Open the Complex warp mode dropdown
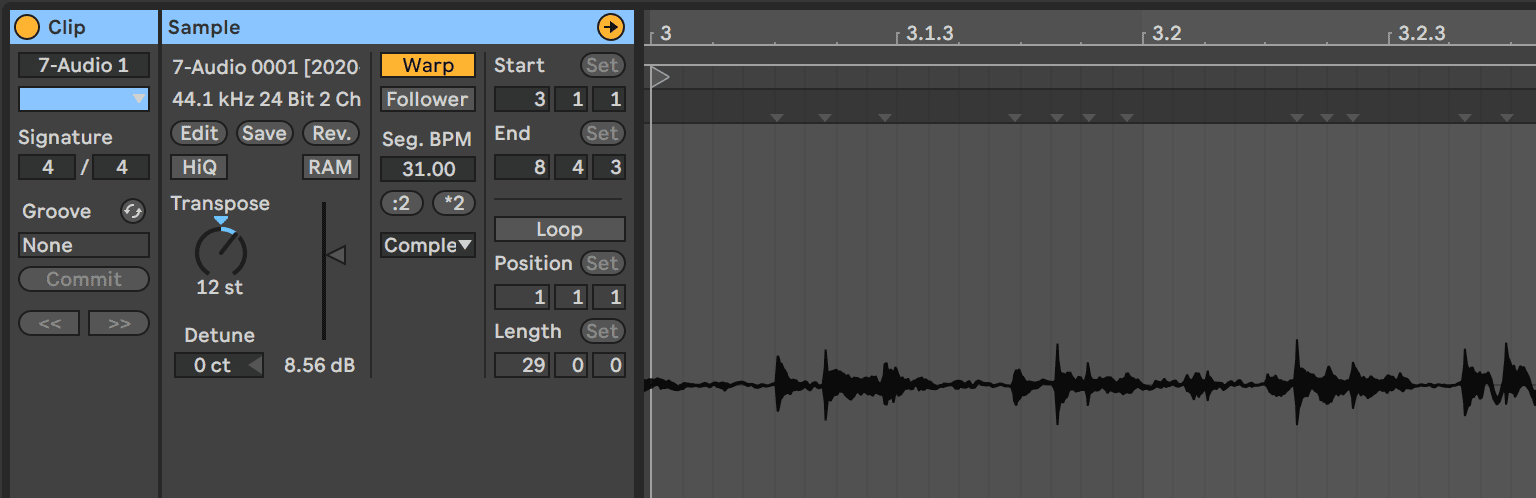 (x=428, y=245)
